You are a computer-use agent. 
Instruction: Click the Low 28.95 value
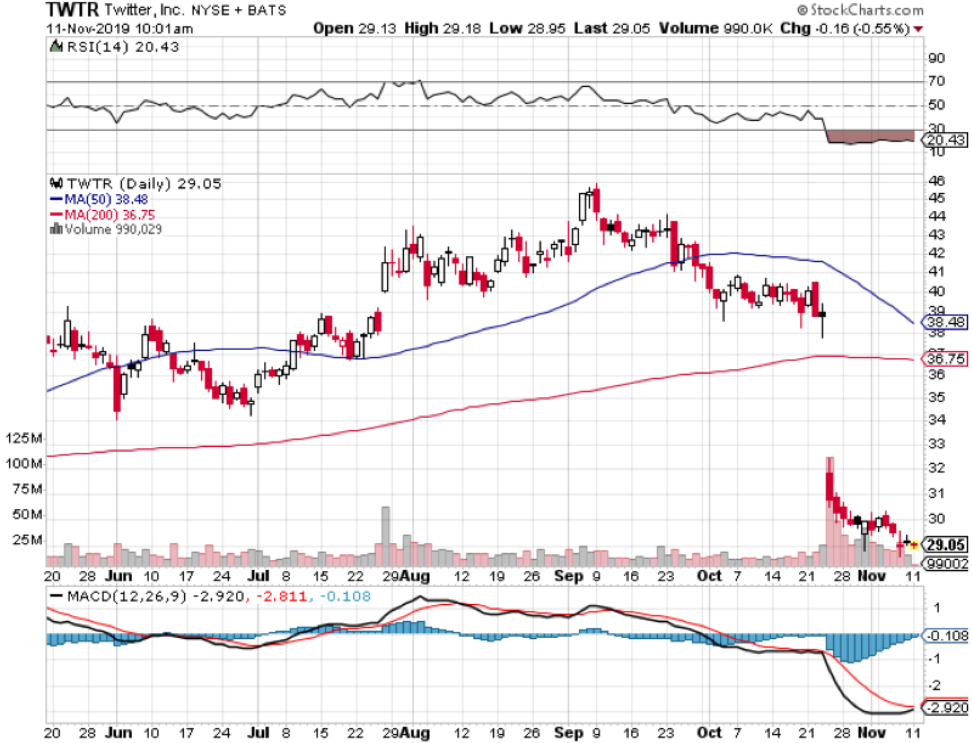point(527,29)
